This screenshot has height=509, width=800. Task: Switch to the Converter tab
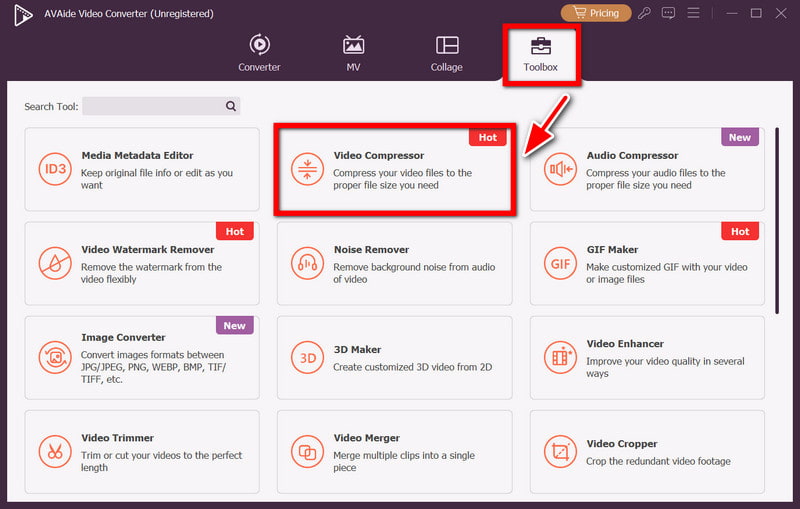click(259, 53)
